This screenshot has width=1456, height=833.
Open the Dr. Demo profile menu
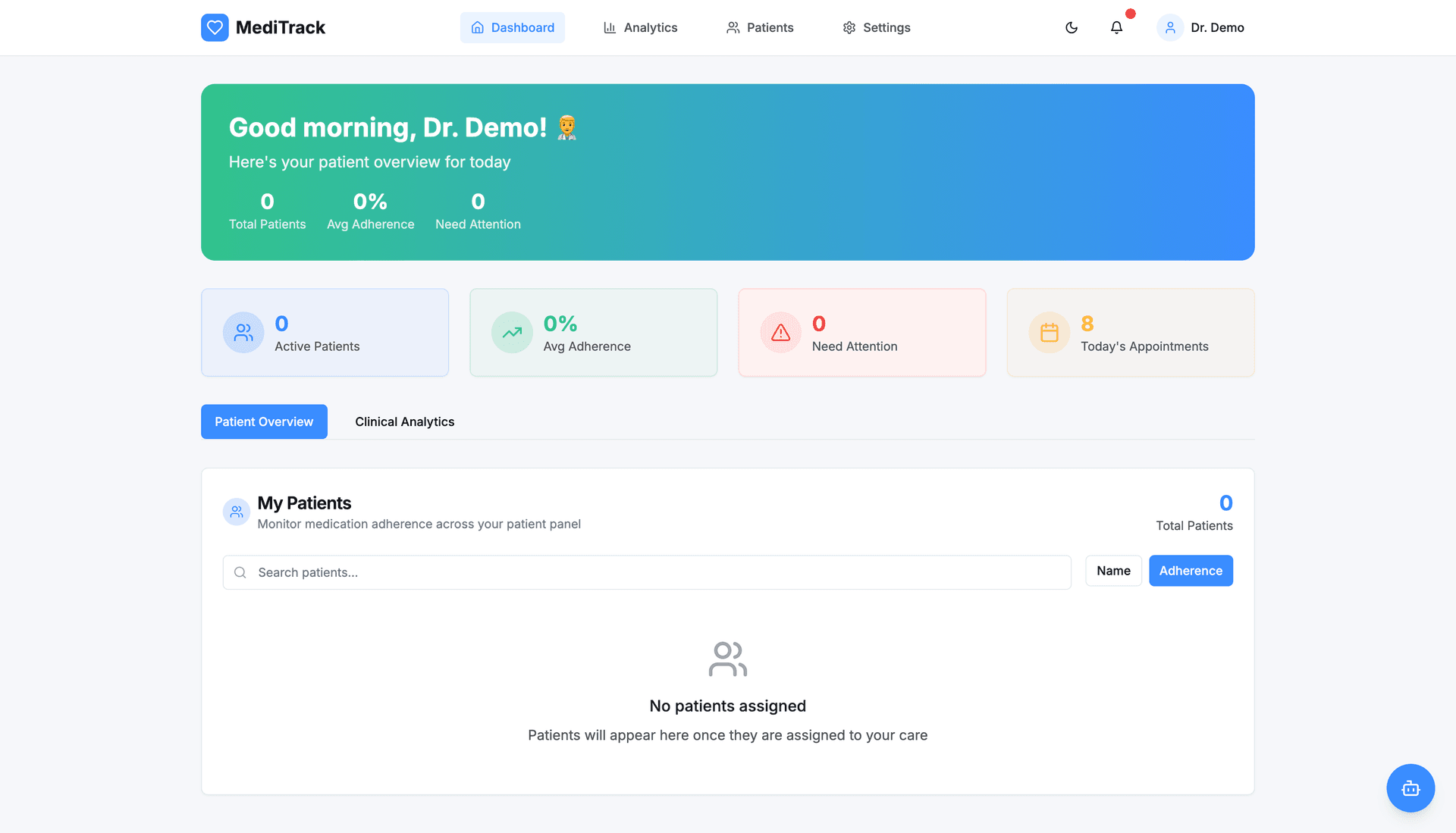point(1216,27)
